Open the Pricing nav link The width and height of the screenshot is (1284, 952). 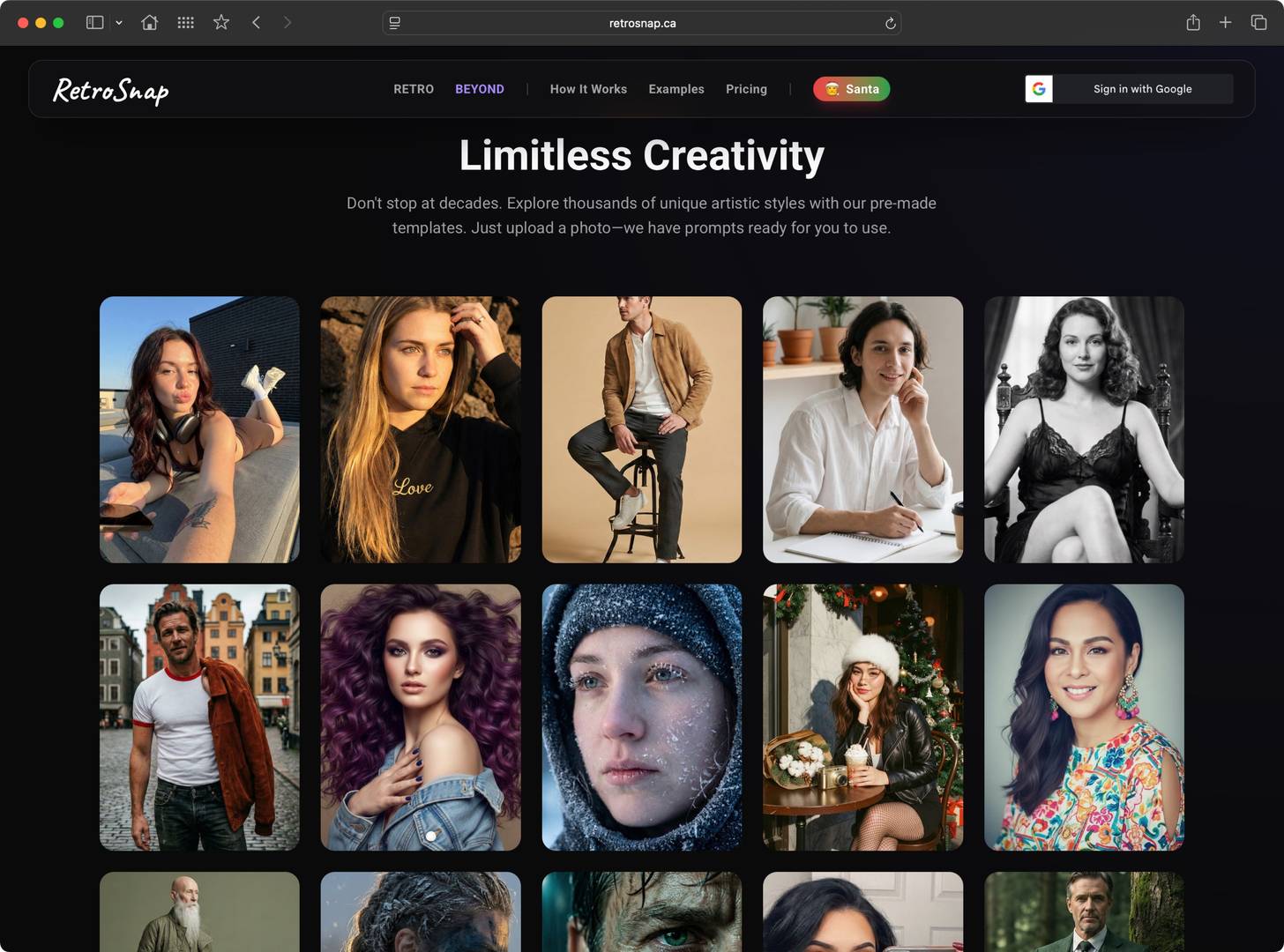point(746,89)
